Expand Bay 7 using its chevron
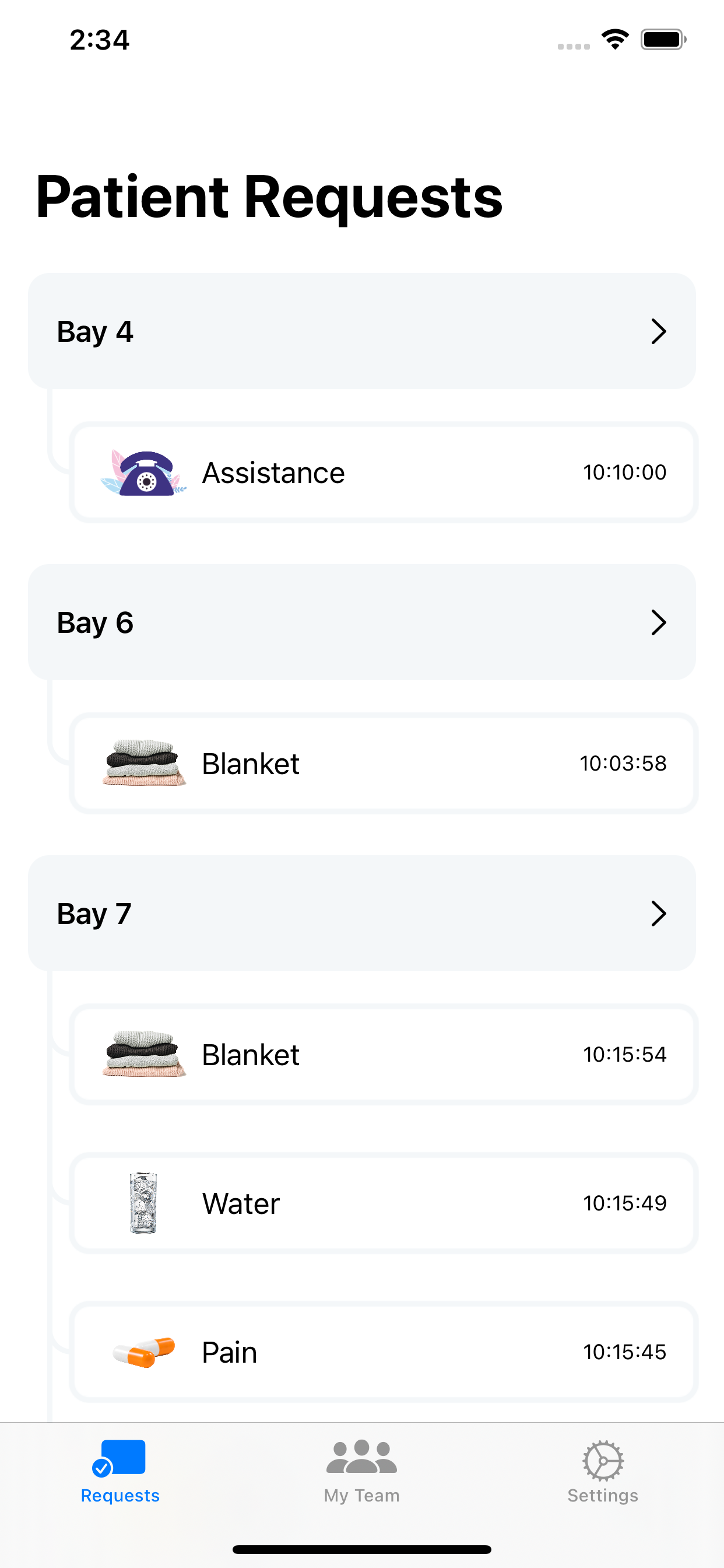 tap(658, 913)
